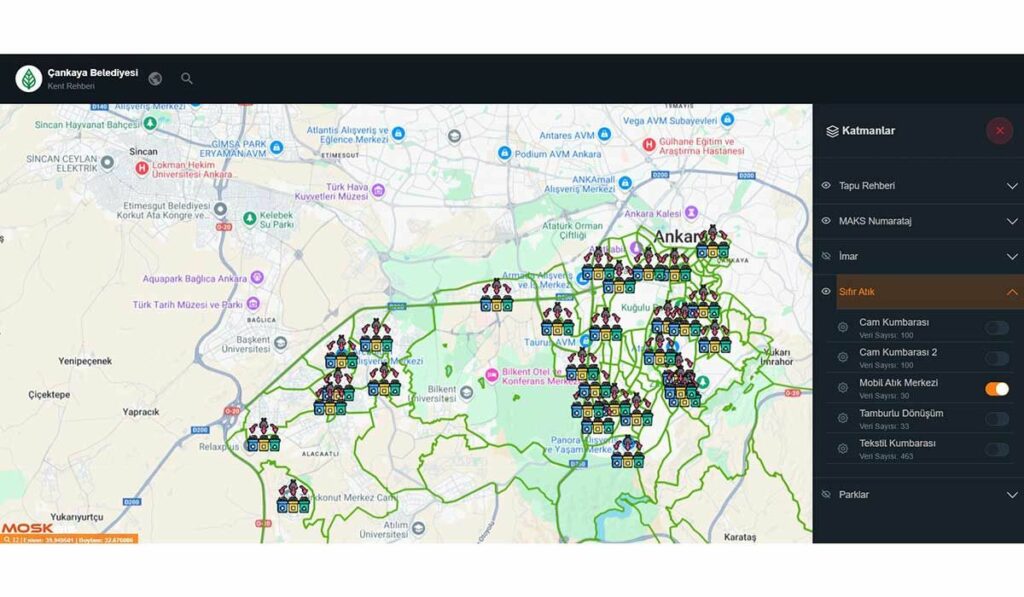Open the search magnifier icon
Image resolution: width=1024 pixels, height=597 pixels.
coord(187,78)
